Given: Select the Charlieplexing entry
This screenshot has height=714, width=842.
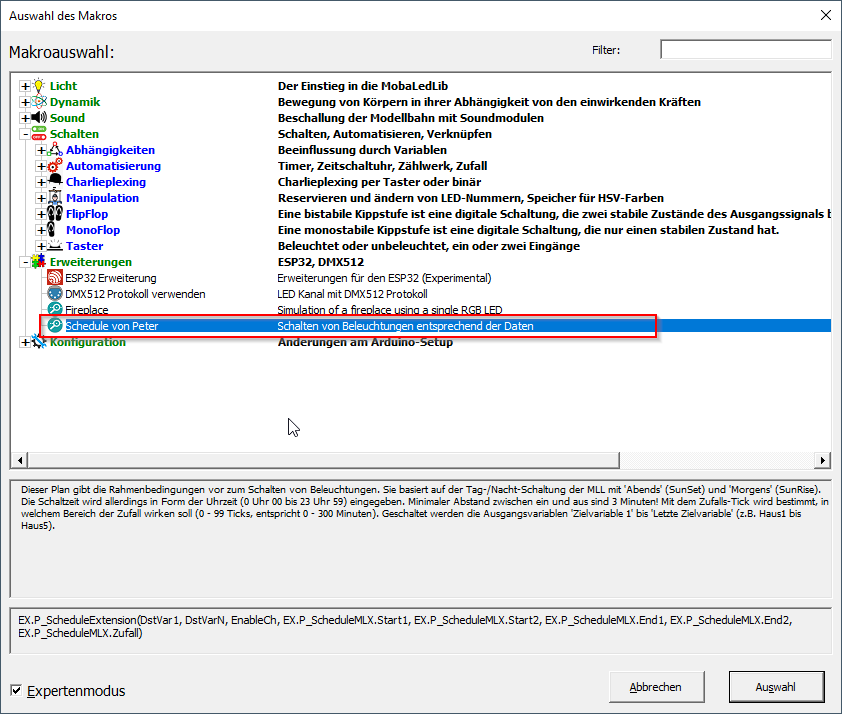Looking at the screenshot, I should click(x=105, y=182).
